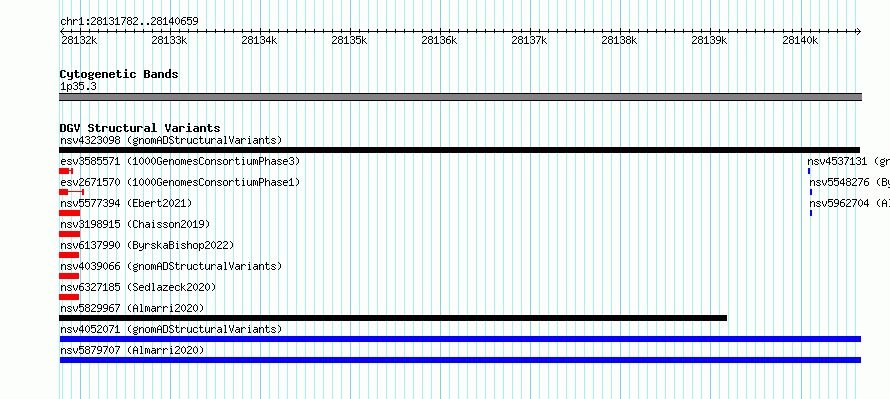Open nsv4039066 gnomAD variant label
This screenshot has width=890, height=399.
[x=171, y=266]
